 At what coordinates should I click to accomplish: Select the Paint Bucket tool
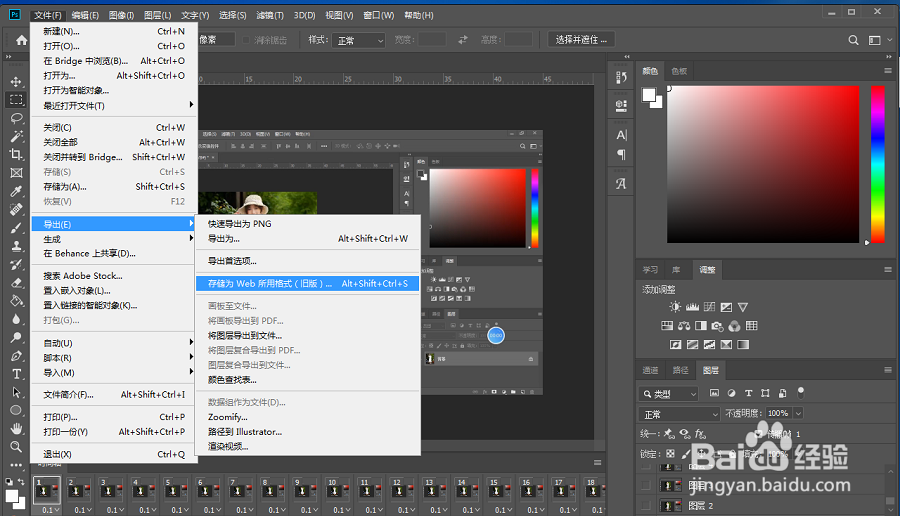click(x=16, y=301)
